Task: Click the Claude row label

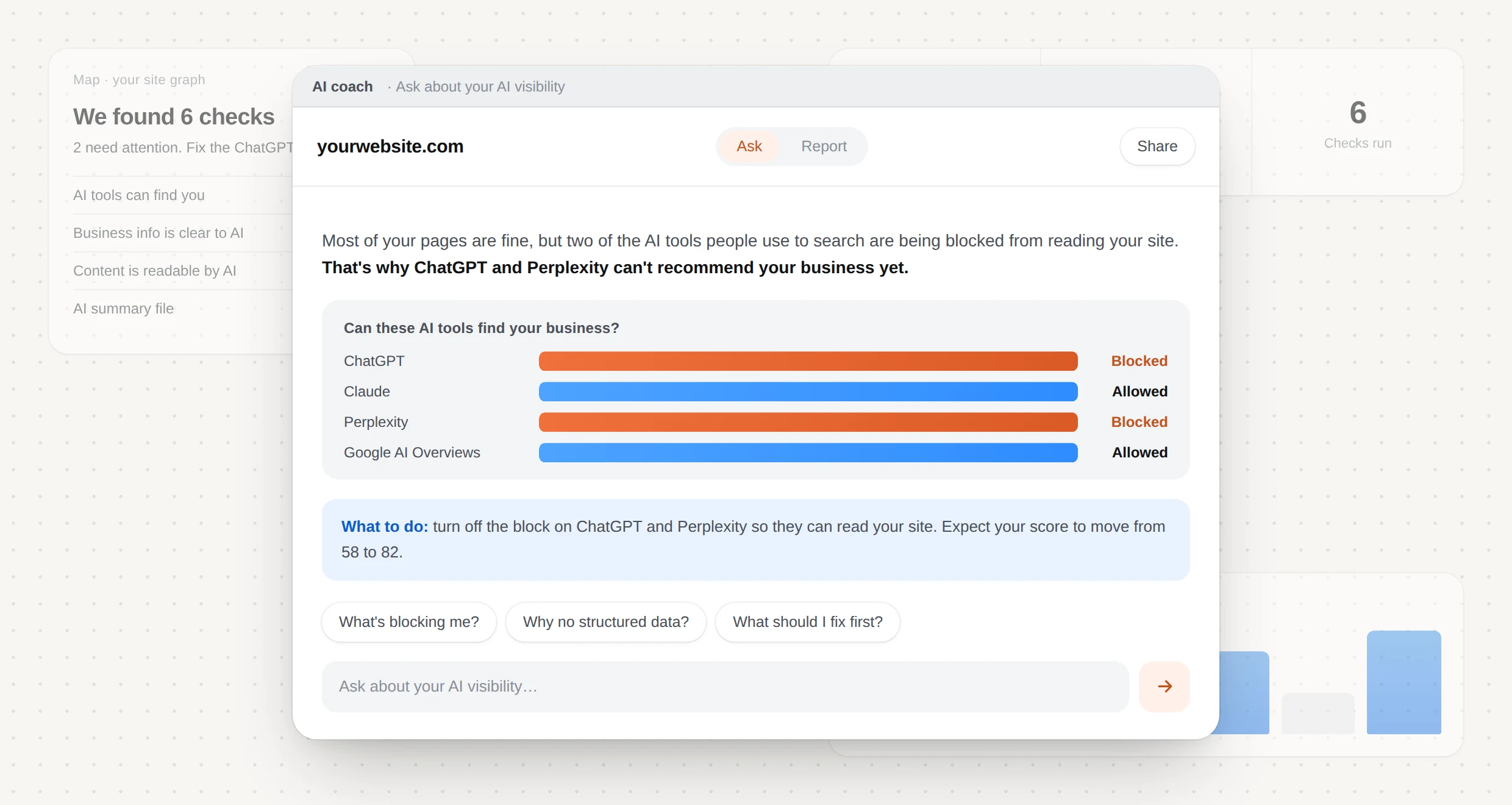Action: pos(367,392)
